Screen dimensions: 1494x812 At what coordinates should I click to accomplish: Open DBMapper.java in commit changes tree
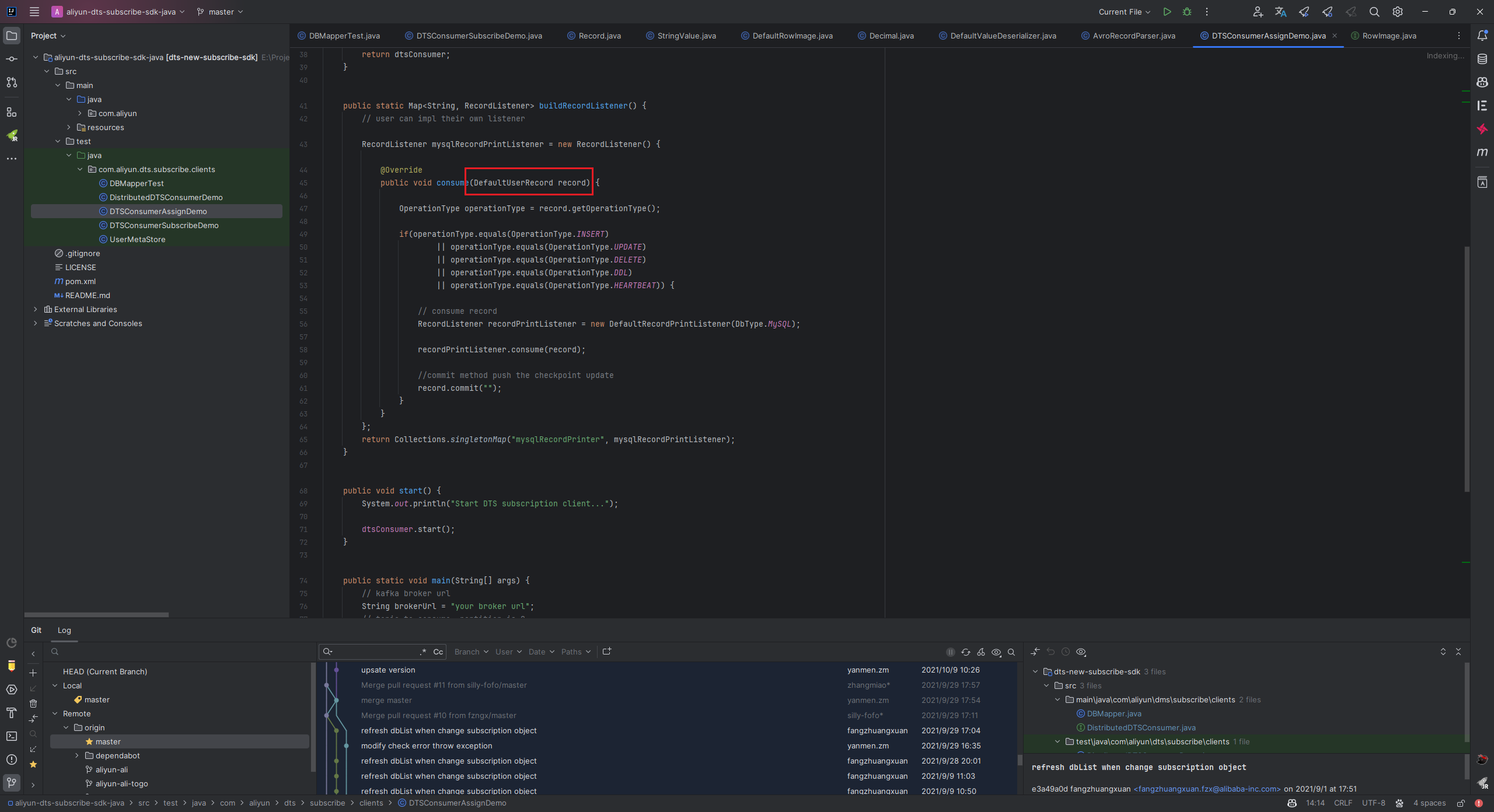pyautogui.click(x=1113, y=713)
